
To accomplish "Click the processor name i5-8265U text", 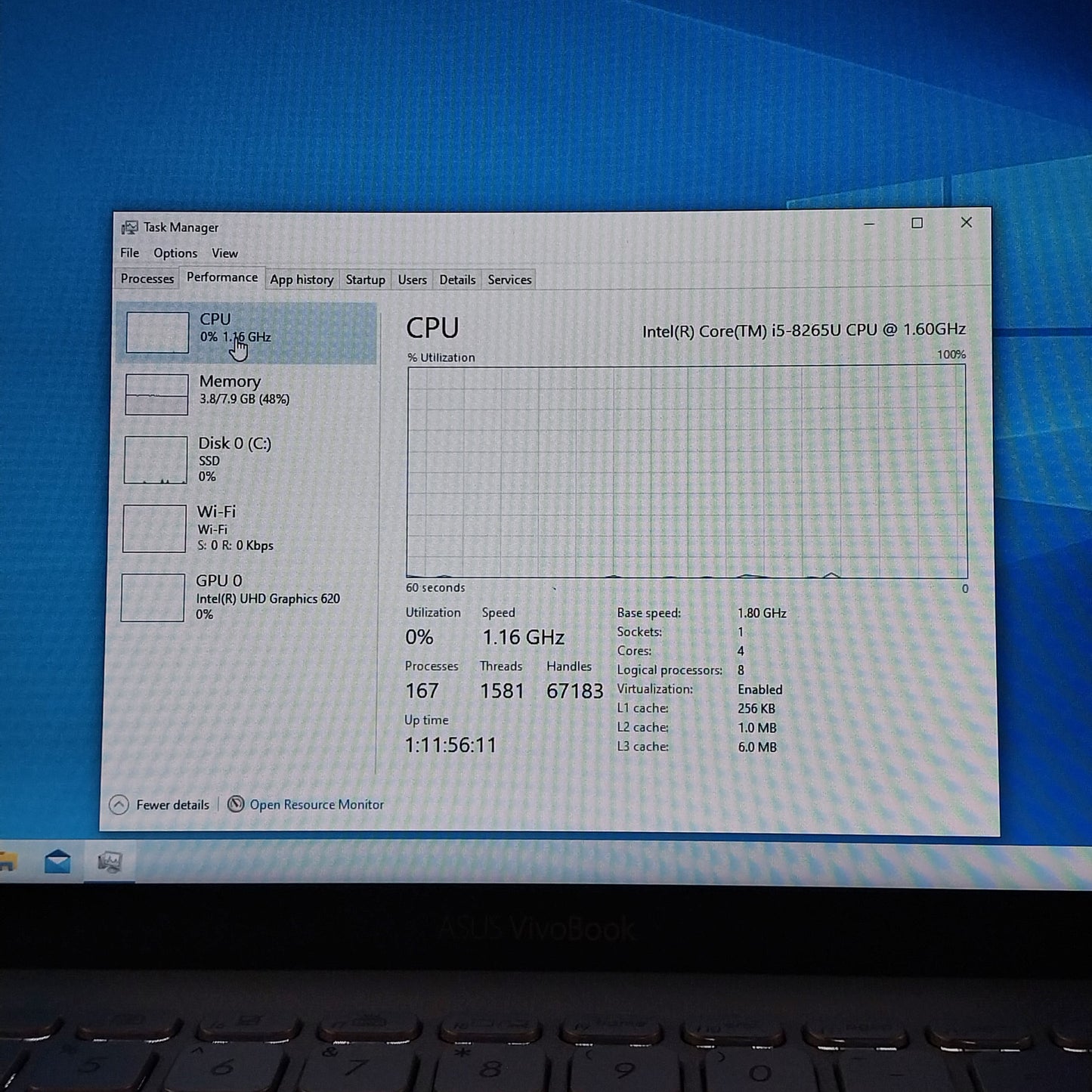I will 803,330.
